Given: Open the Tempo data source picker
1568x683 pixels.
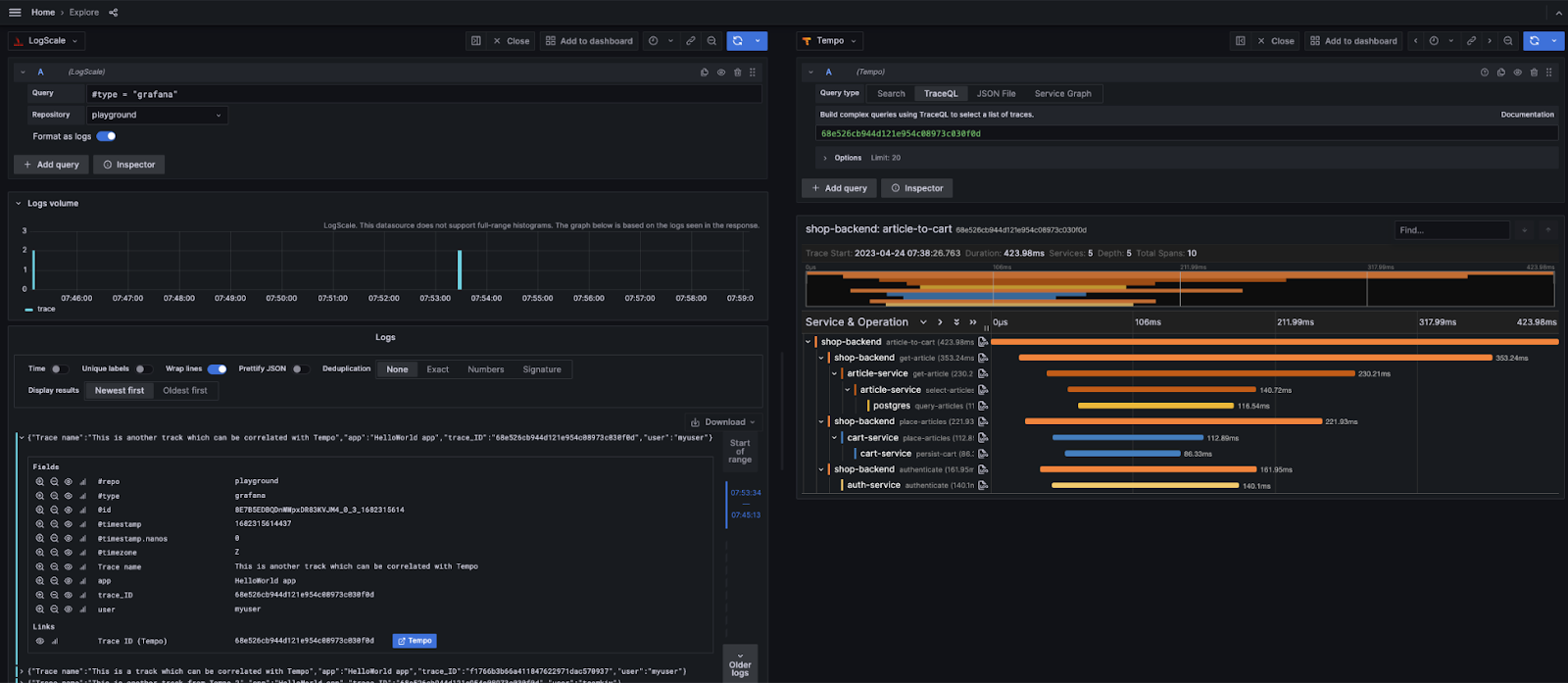Looking at the screenshot, I should 830,41.
